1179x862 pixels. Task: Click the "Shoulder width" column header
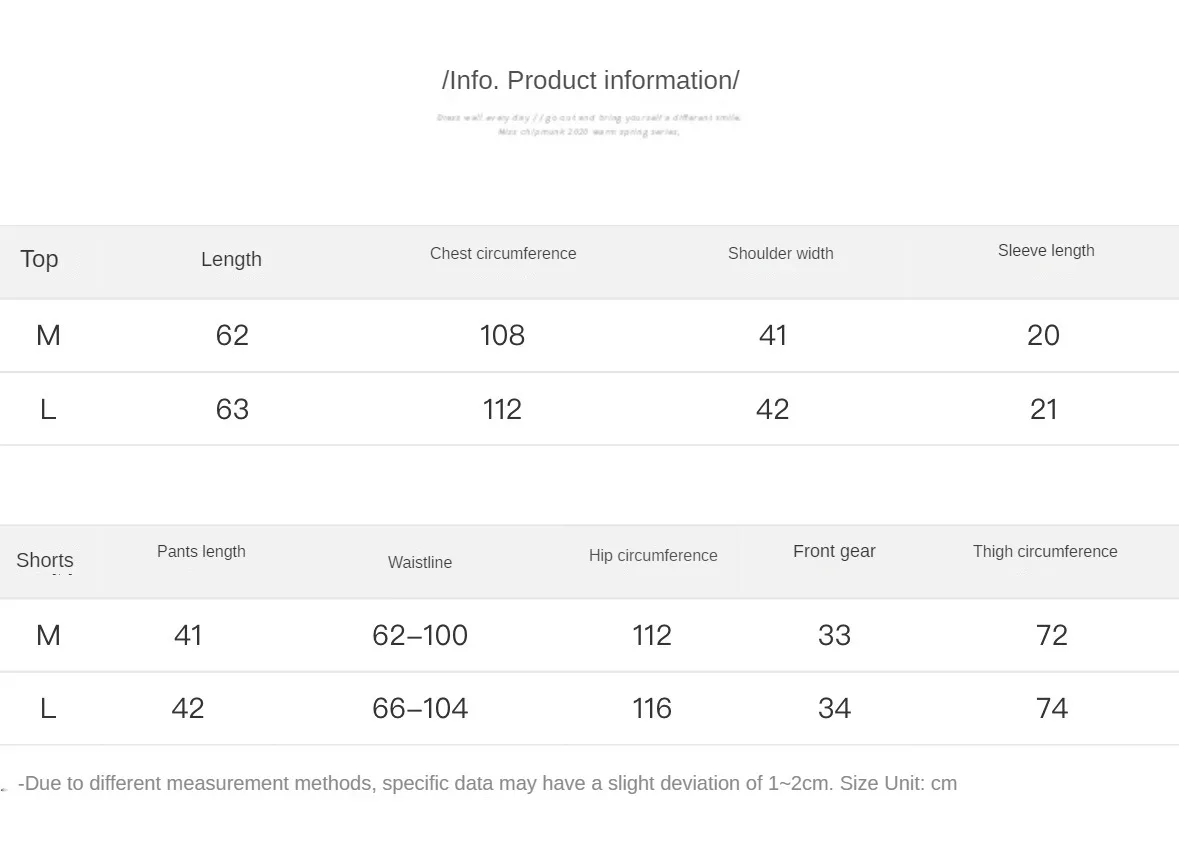click(780, 254)
